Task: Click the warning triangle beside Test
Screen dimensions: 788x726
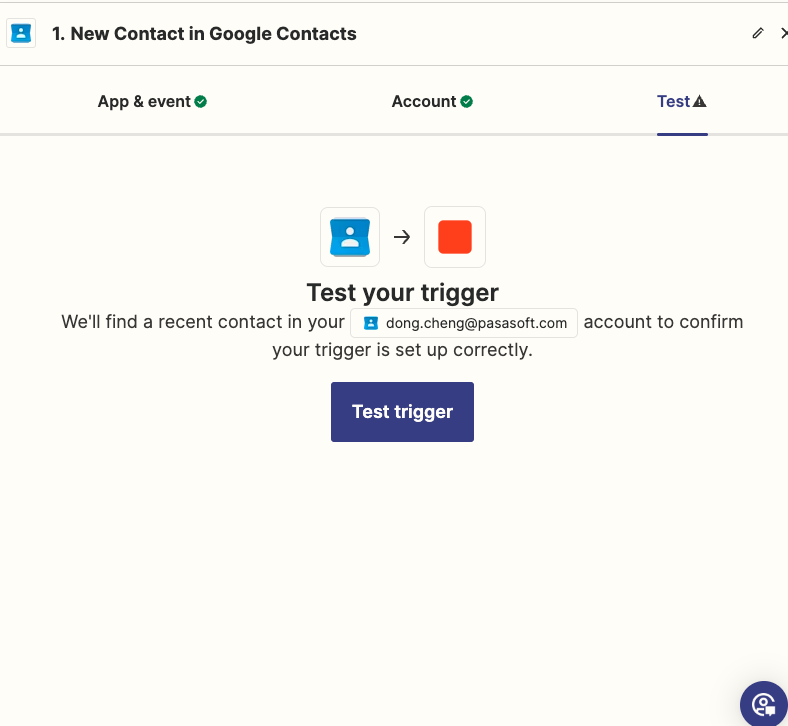Action: pyautogui.click(x=700, y=101)
